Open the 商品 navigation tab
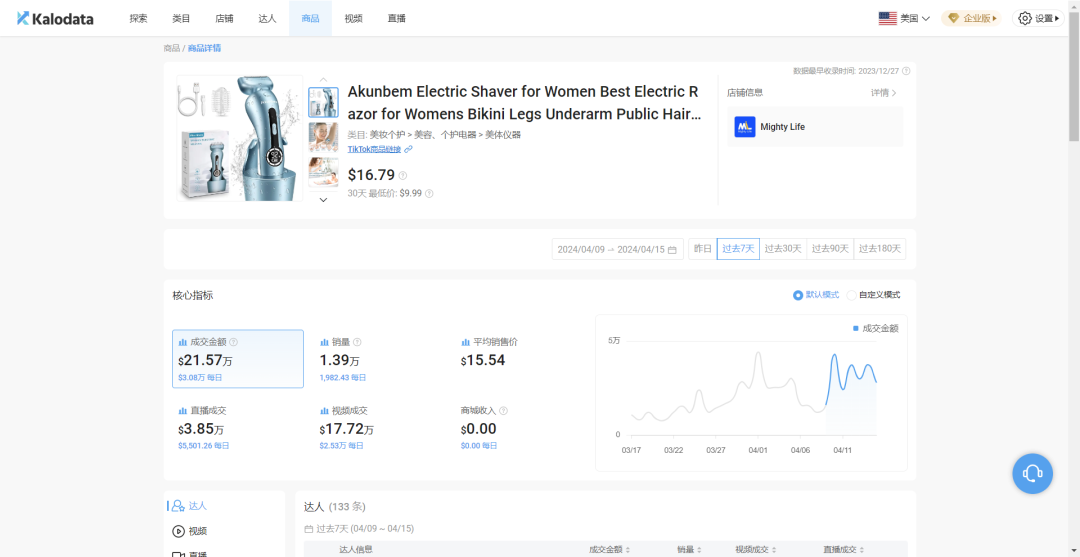Image resolution: width=1080 pixels, height=557 pixels. (310, 19)
